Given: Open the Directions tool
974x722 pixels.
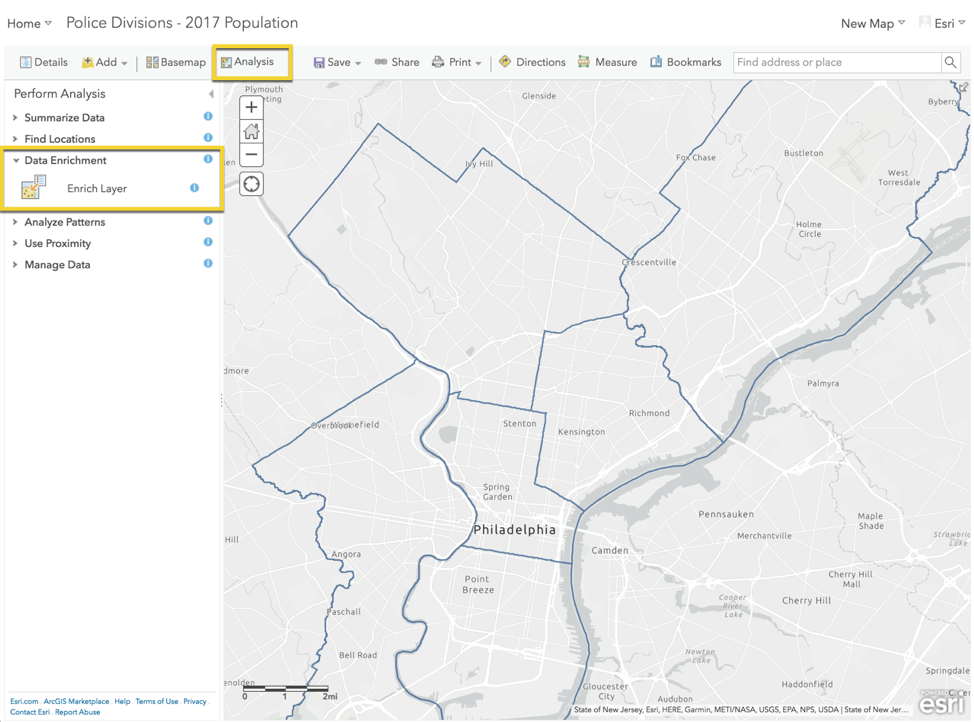Looking at the screenshot, I should pyautogui.click(x=532, y=62).
